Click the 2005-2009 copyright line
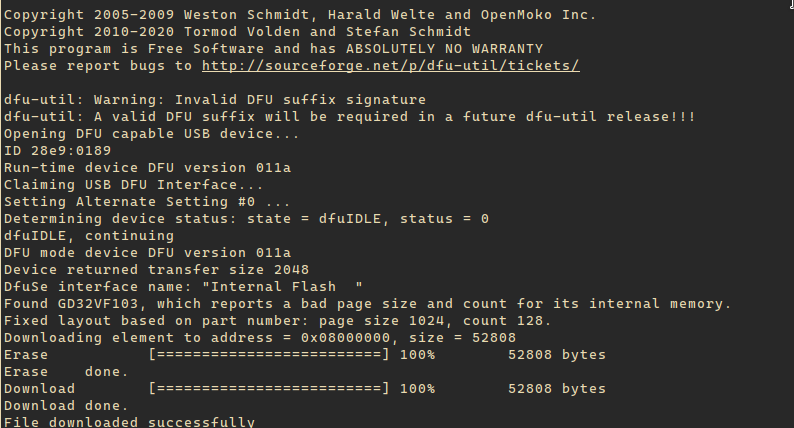 [300, 15]
